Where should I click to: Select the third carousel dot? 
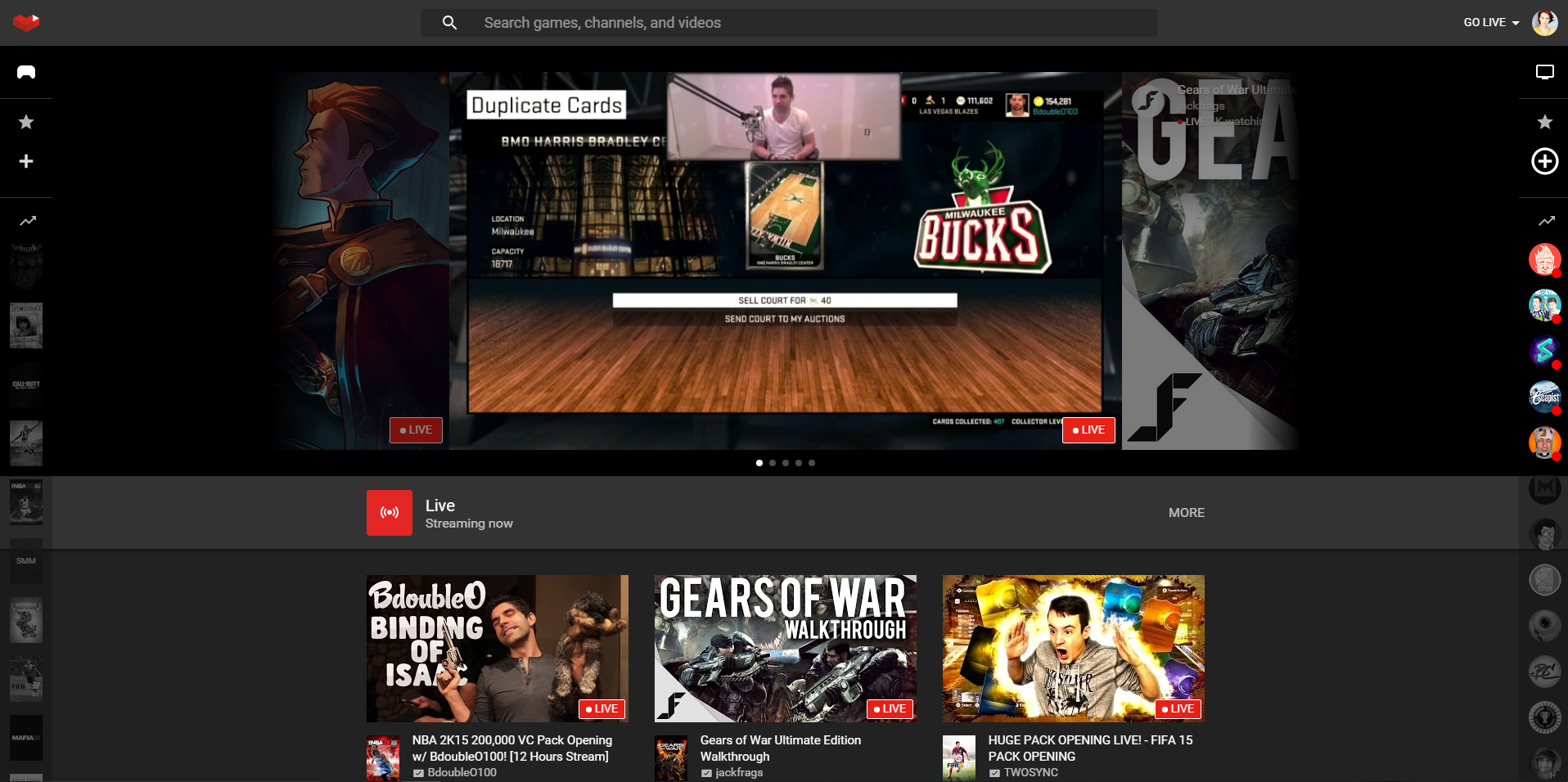pos(786,463)
